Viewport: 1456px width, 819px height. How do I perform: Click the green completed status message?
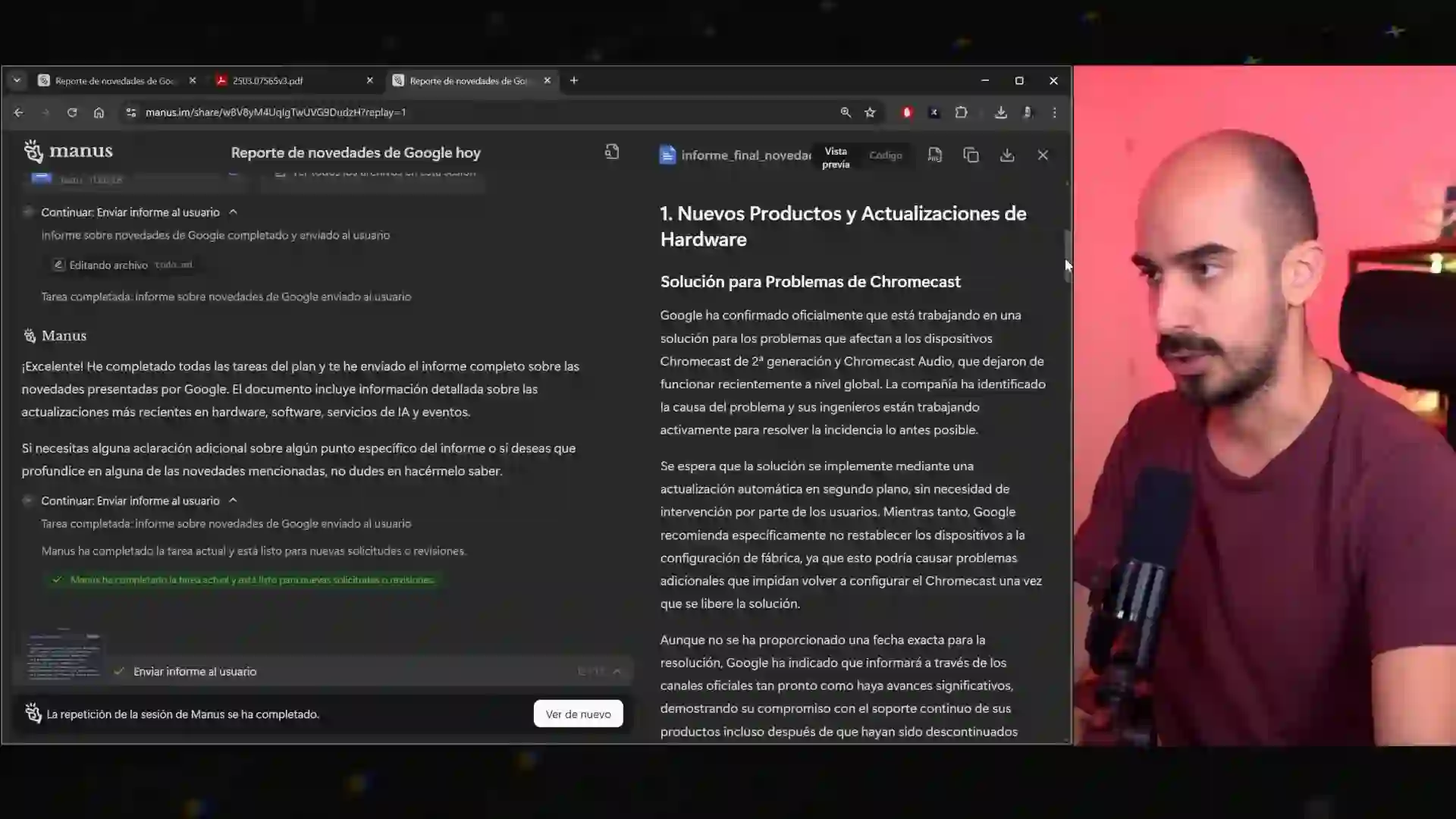point(244,579)
